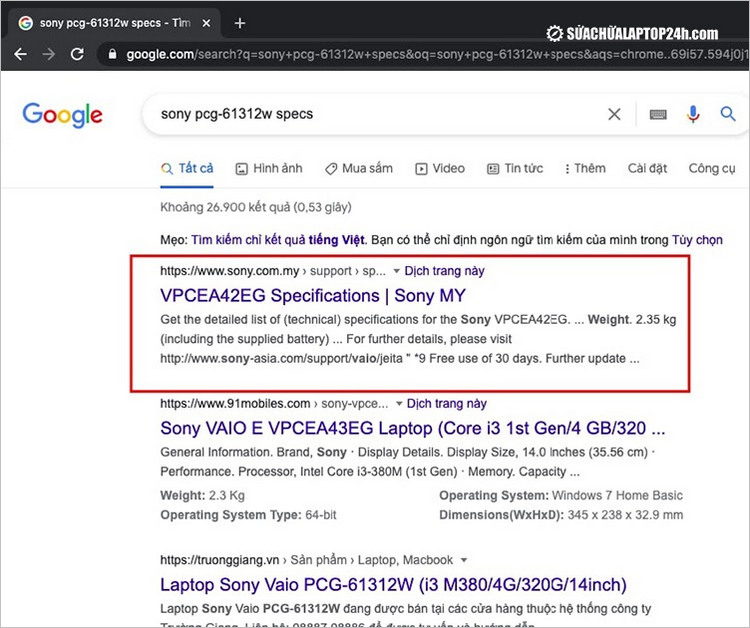Viewport: 750px width, 628px height.
Task: Click the Tìm kiếm chỉ kết quả tiếng Việt link
Action: (278, 240)
